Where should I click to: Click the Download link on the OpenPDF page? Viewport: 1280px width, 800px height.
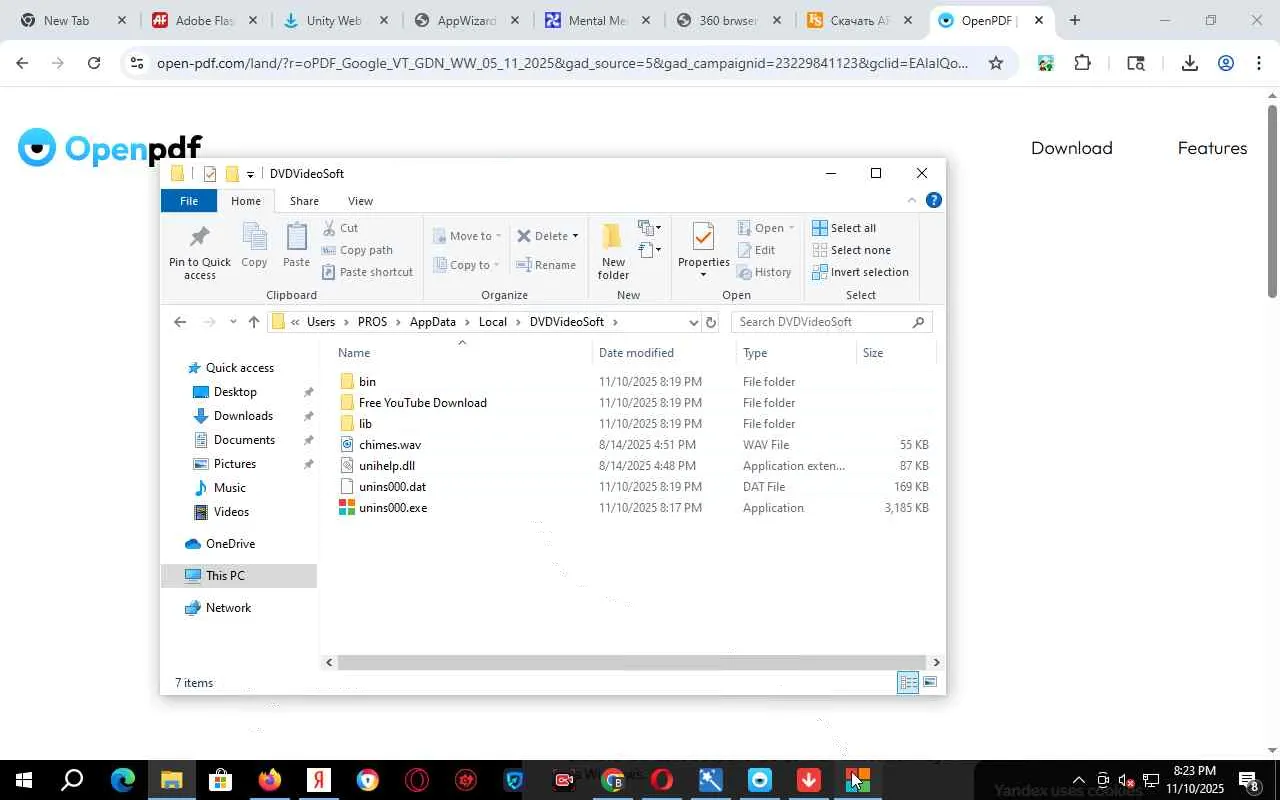1072,148
